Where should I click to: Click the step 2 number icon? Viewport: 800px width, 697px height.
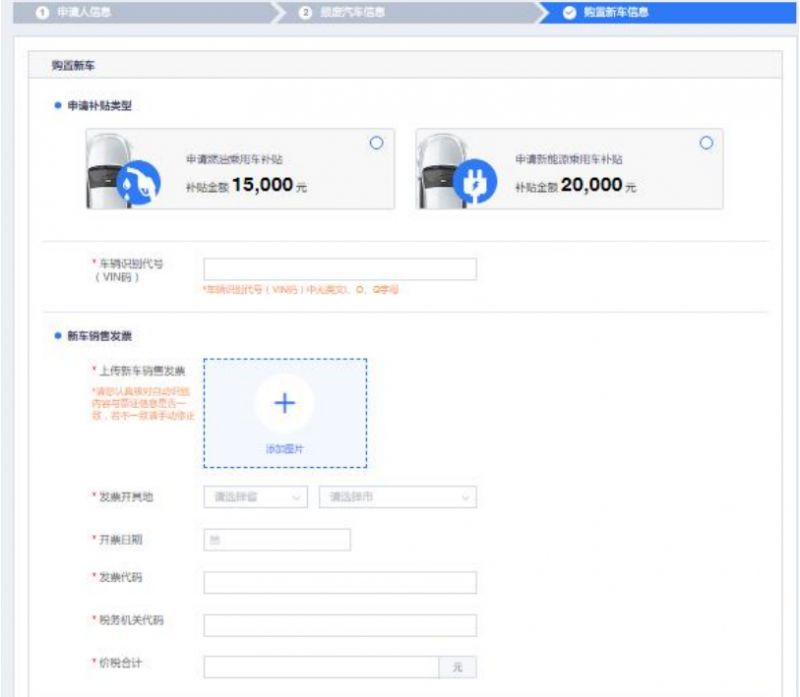coord(305,13)
